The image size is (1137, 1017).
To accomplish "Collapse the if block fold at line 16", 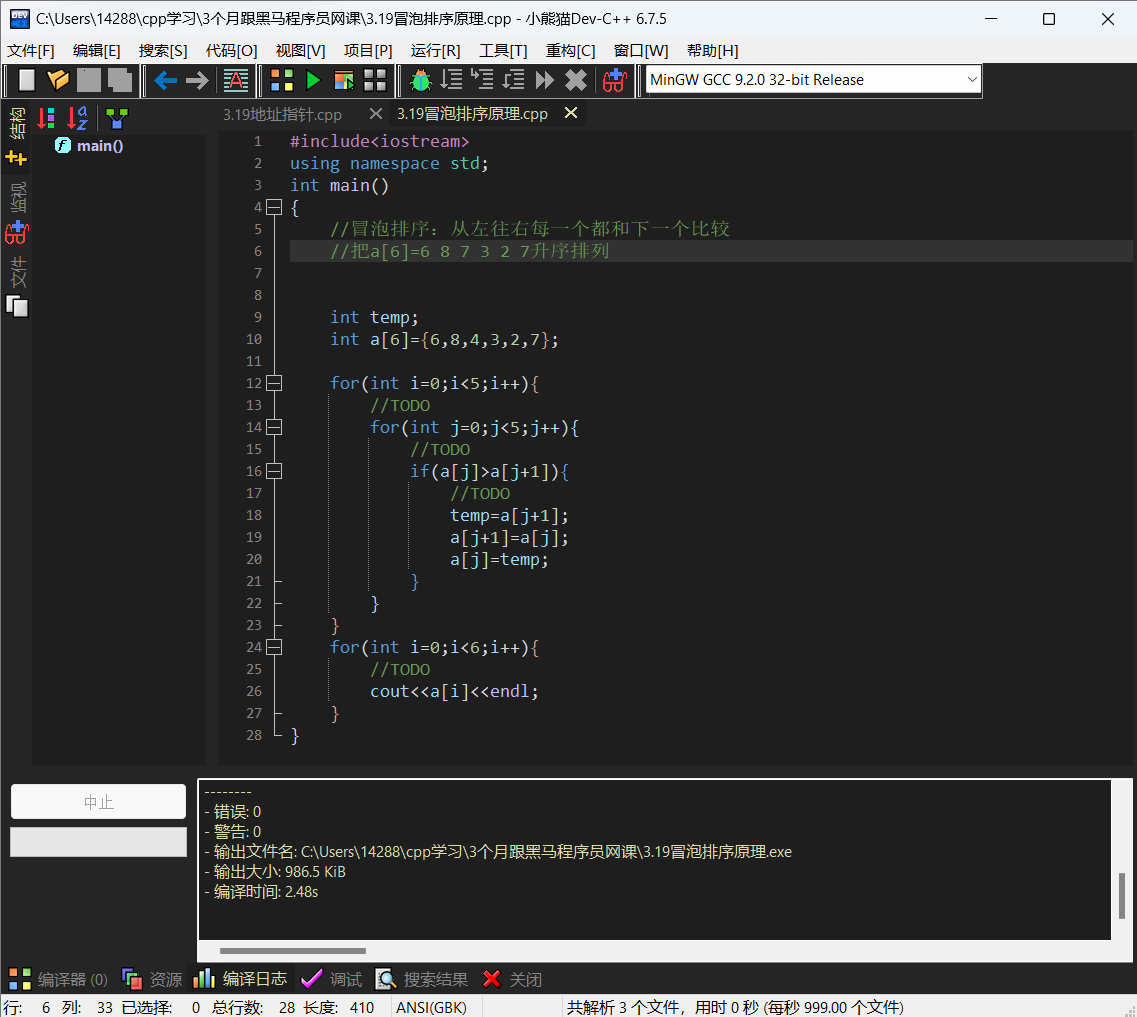I will (x=274, y=471).
